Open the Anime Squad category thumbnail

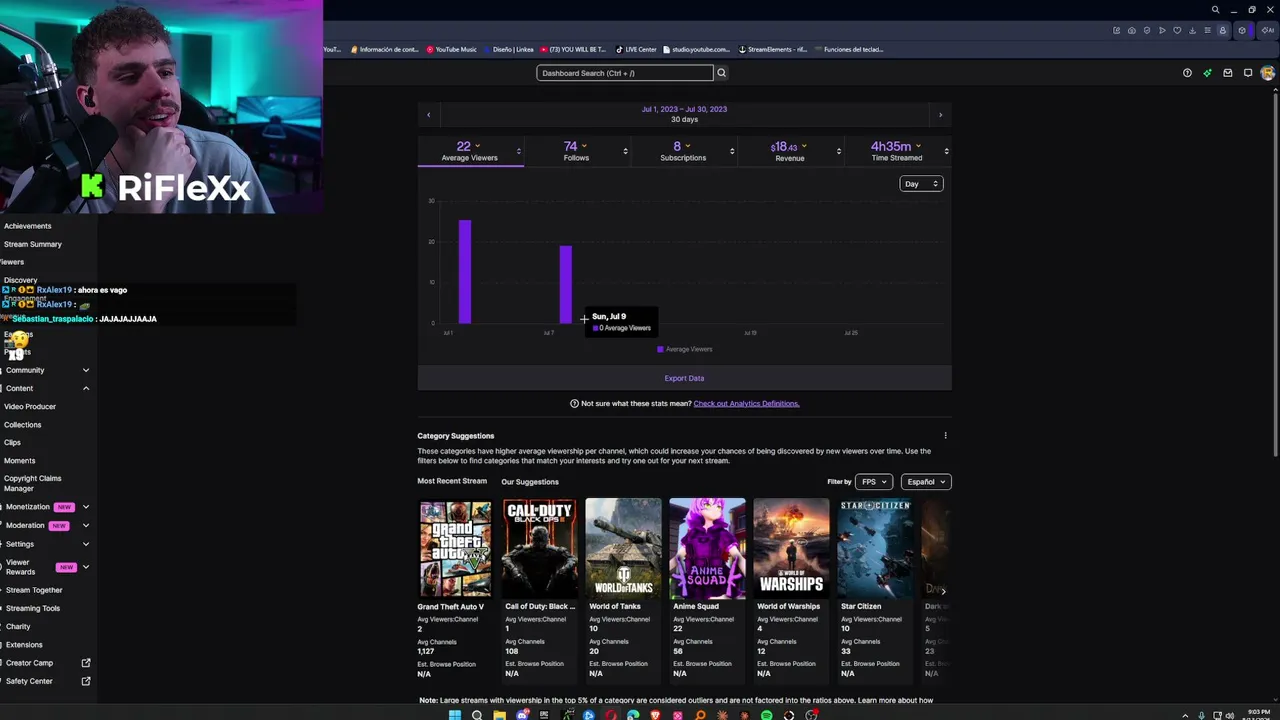coord(707,548)
